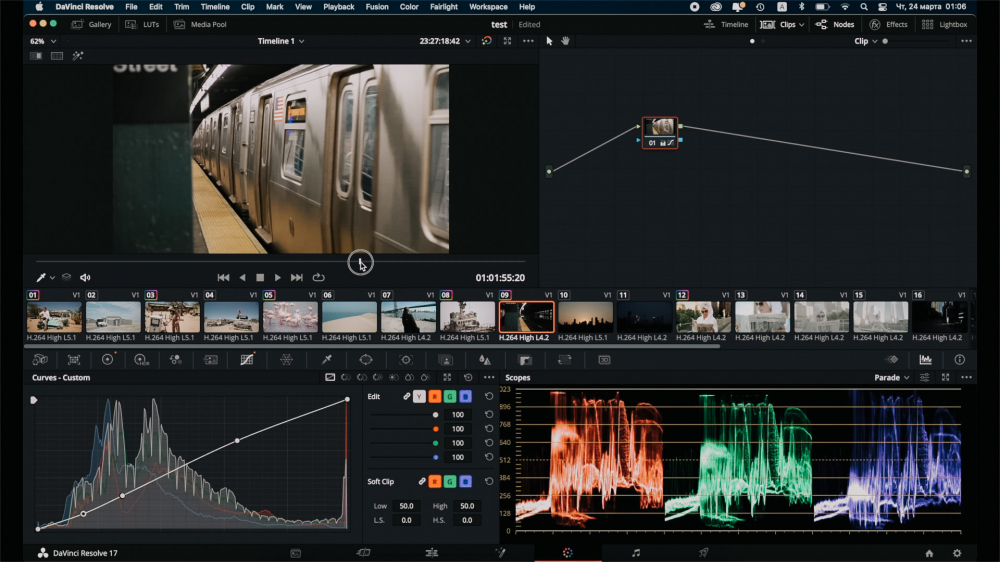
Task: Mute the viewer audio
Action: (85, 277)
